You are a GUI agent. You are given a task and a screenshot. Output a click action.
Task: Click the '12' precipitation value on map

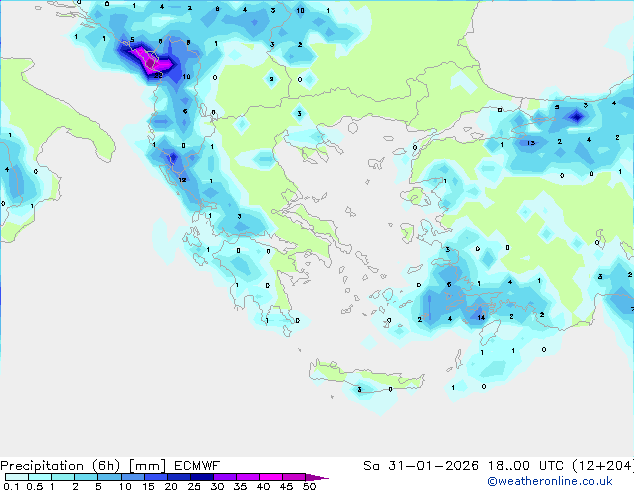[182, 180]
